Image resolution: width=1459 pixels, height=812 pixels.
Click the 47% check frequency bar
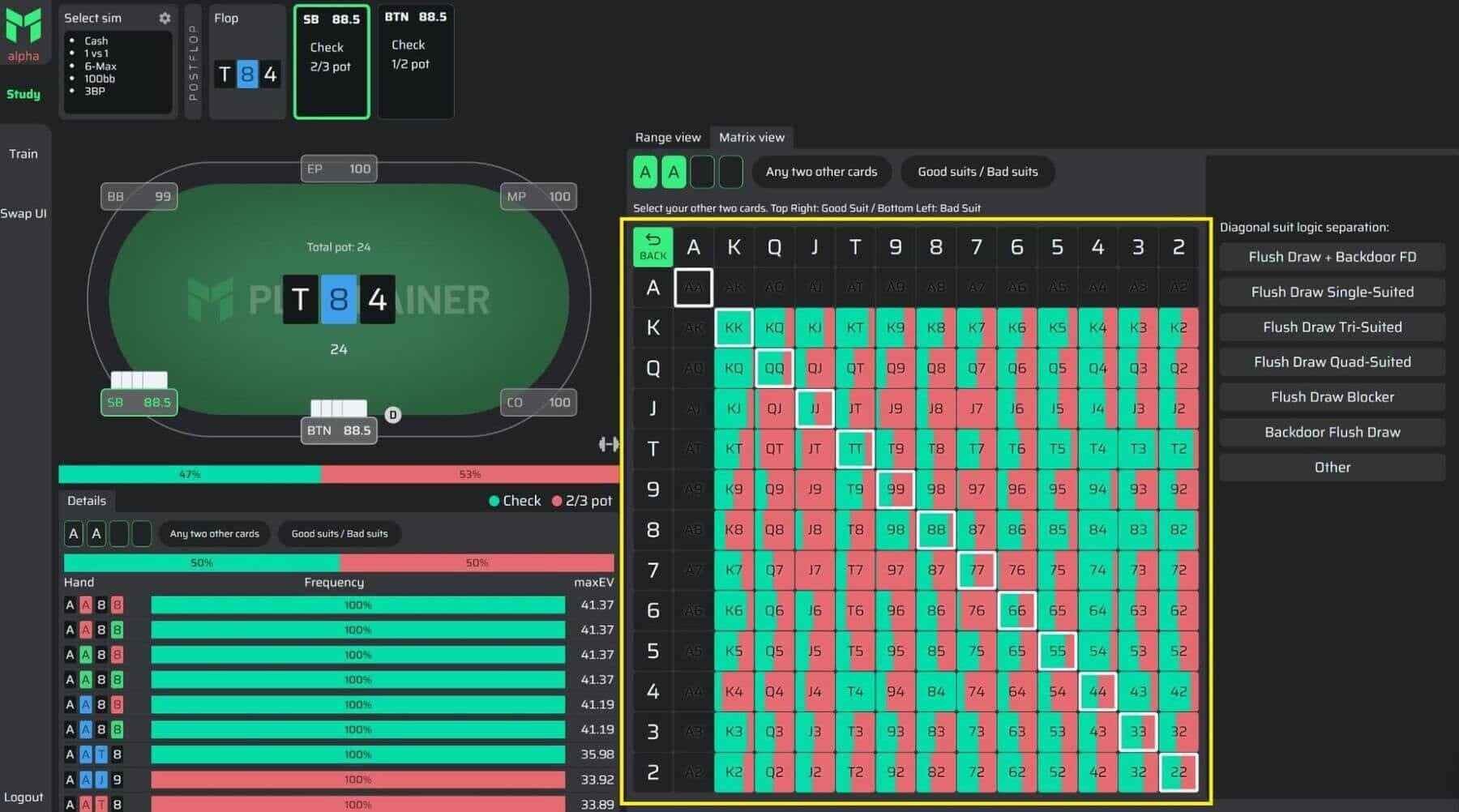(190, 474)
